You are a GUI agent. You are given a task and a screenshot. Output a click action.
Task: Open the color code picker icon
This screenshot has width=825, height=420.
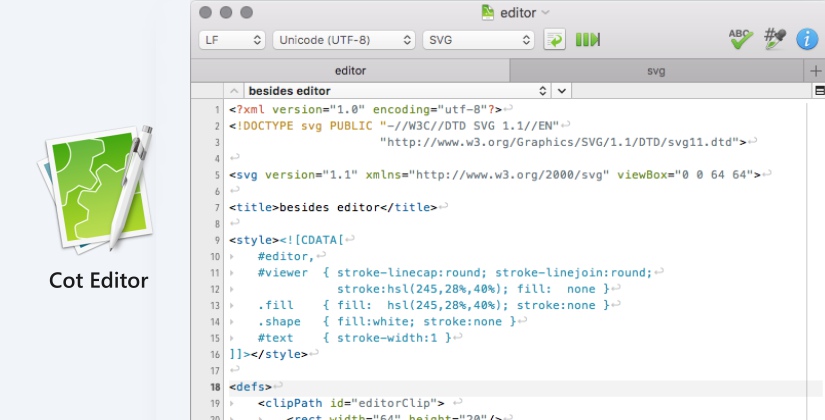[774, 39]
